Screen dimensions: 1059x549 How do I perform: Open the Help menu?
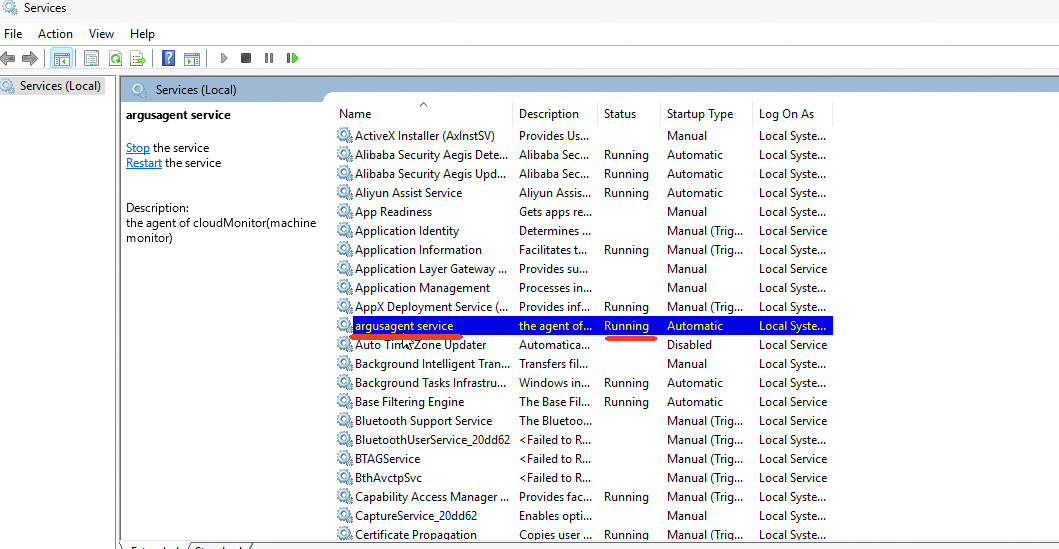coord(142,34)
